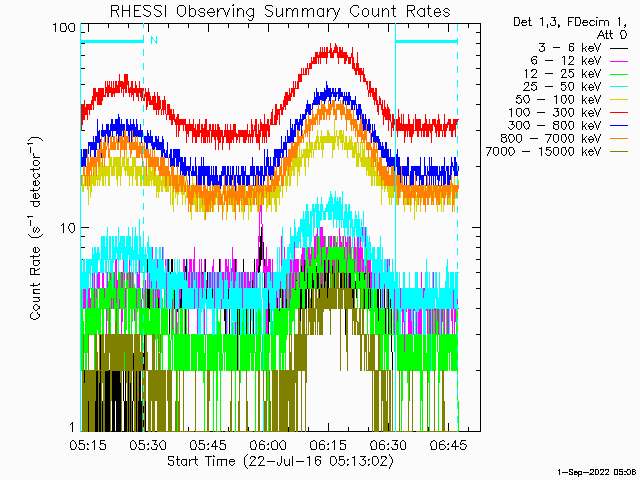Click the green 12 - 25 keV legend line

point(619,75)
